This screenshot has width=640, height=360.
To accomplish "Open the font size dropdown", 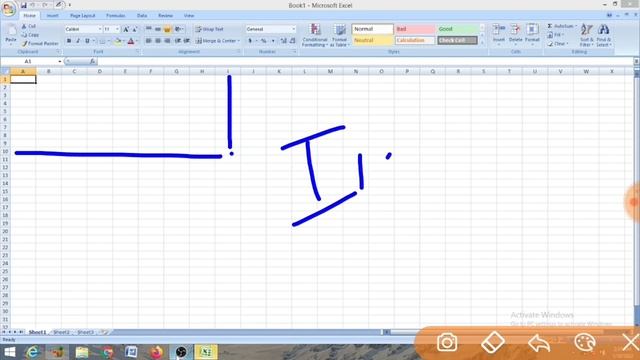I will click(118, 29).
